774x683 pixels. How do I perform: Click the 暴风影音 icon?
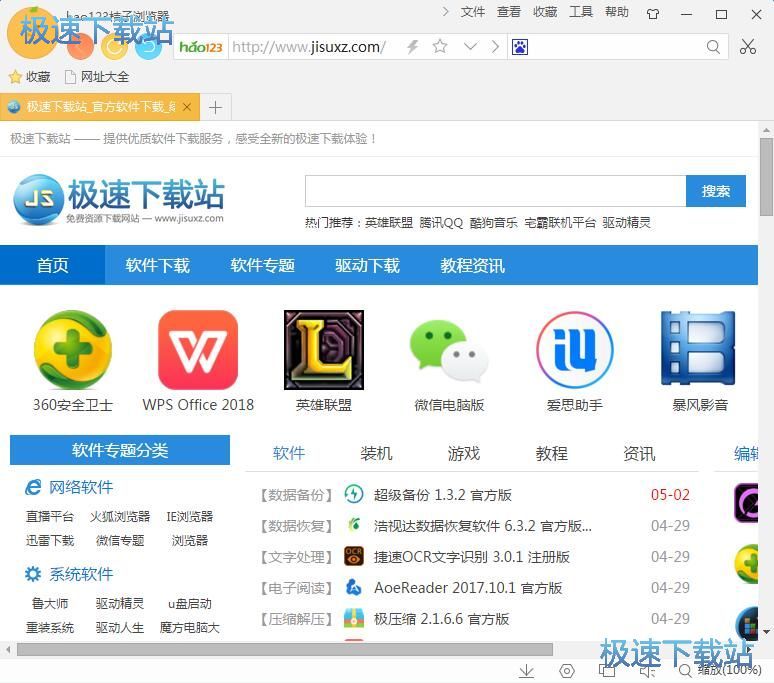[699, 348]
